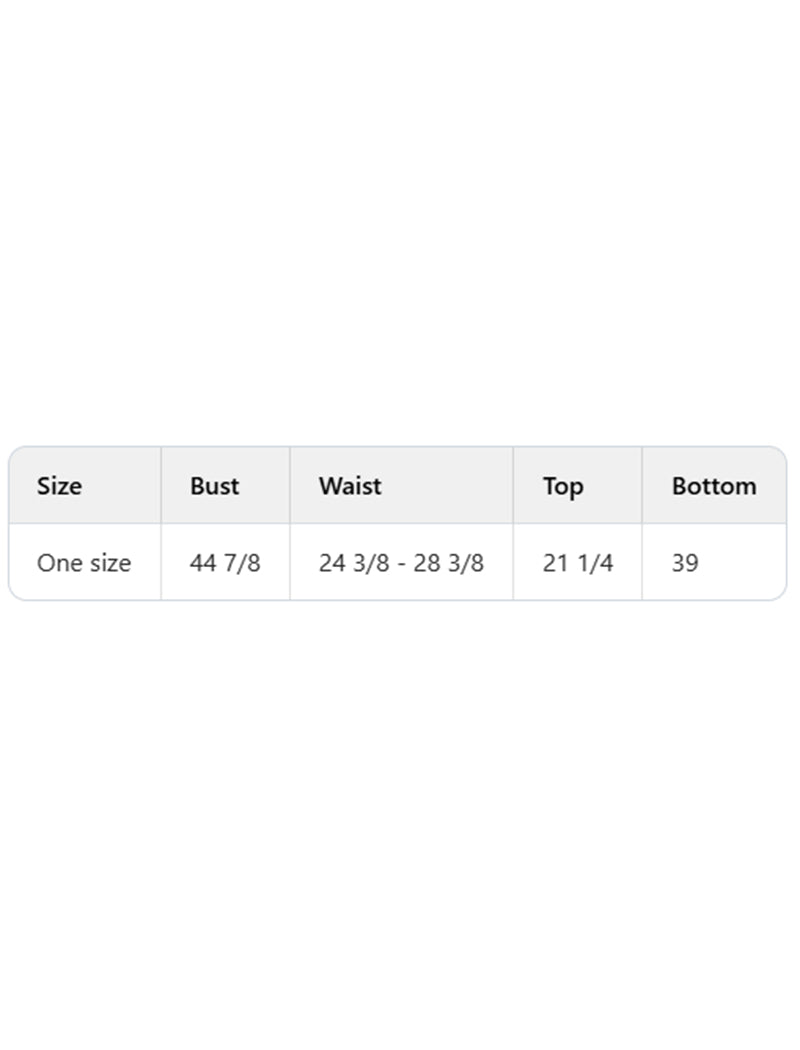Select the Waist column header

coord(350,485)
